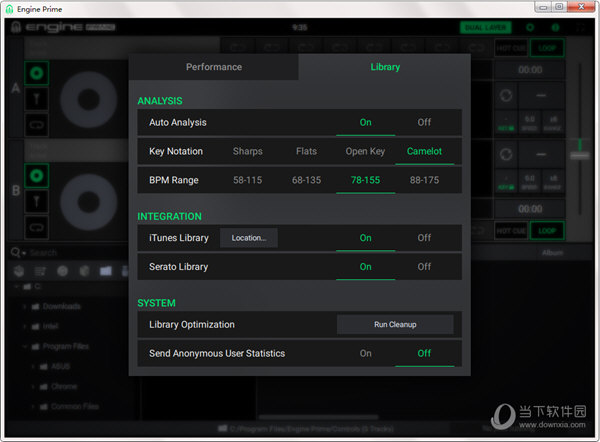
Task: Turn off Send Anonymous User Statistics
Action: point(424,354)
